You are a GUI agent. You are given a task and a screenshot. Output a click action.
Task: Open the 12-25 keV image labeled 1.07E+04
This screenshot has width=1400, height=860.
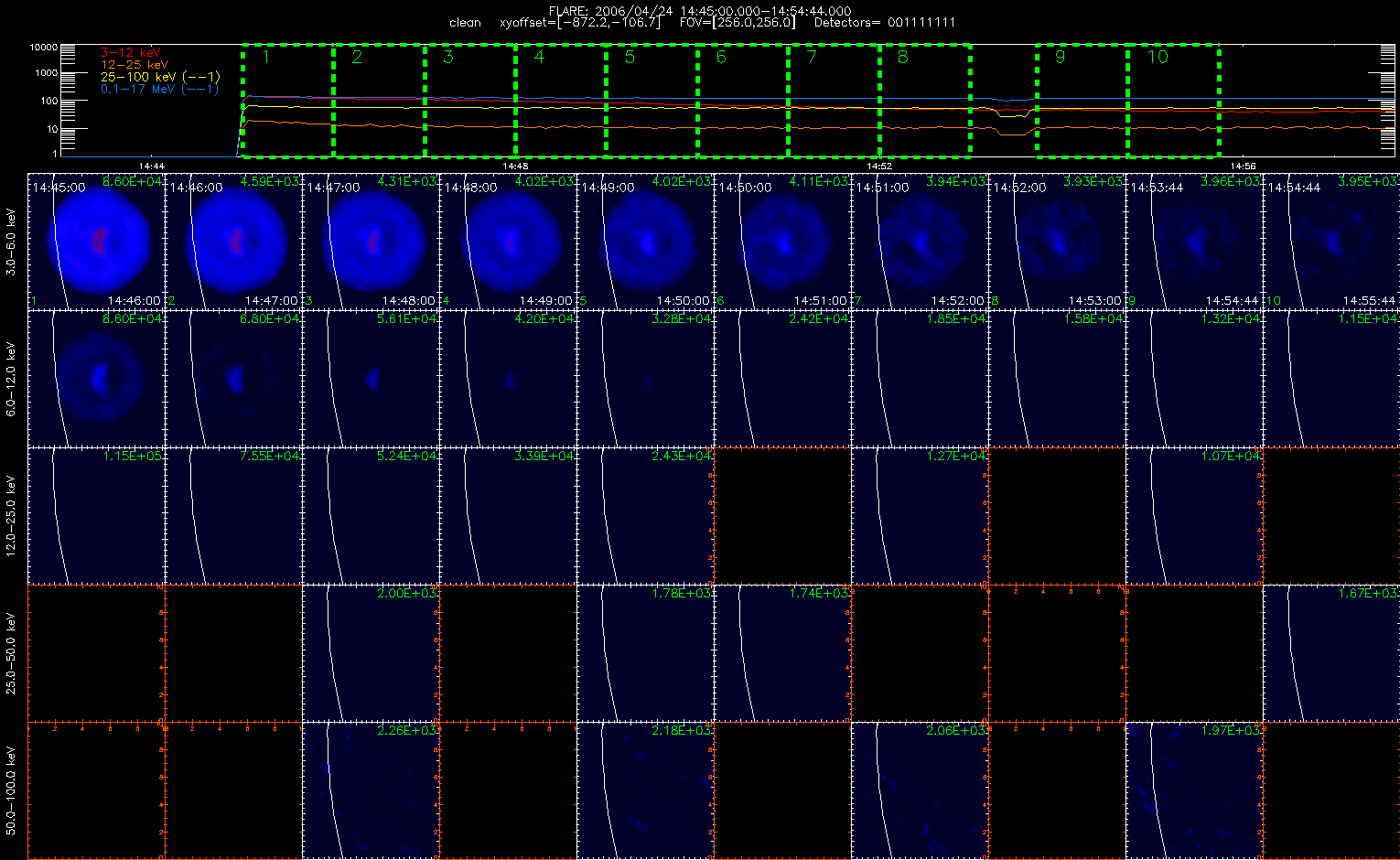pos(1194,515)
